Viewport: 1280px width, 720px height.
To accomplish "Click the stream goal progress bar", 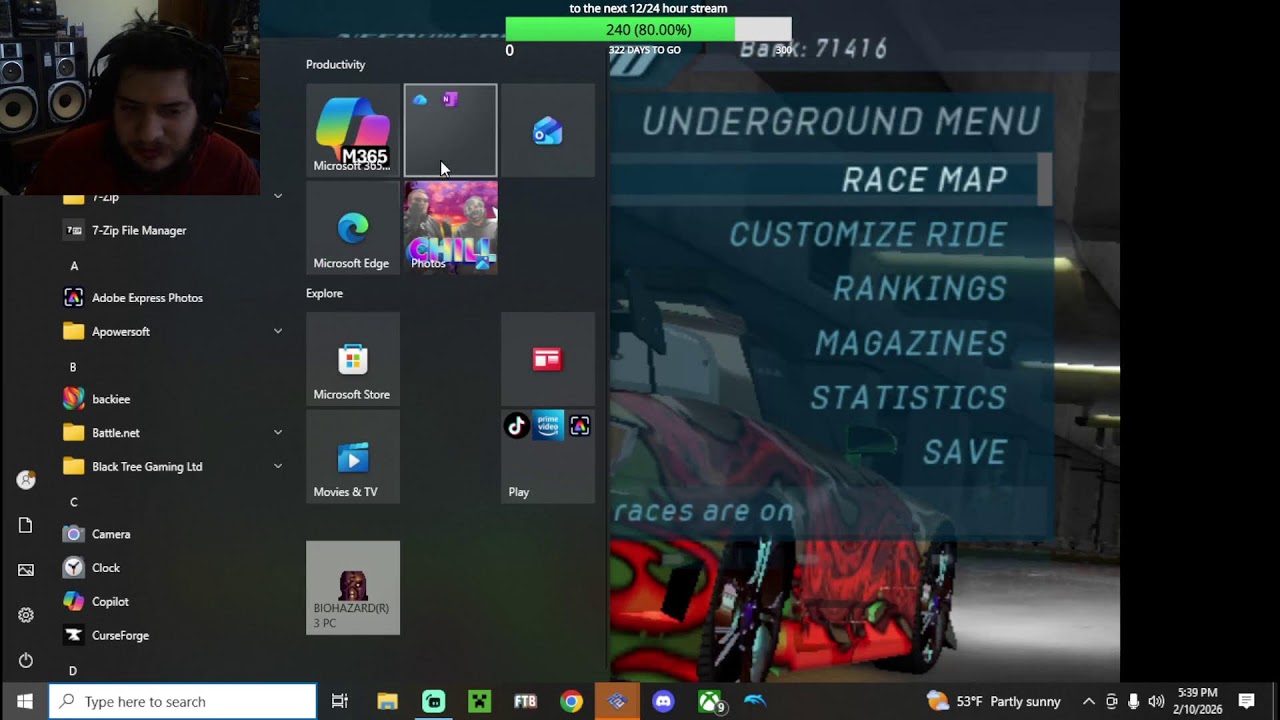I will pos(648,30).
